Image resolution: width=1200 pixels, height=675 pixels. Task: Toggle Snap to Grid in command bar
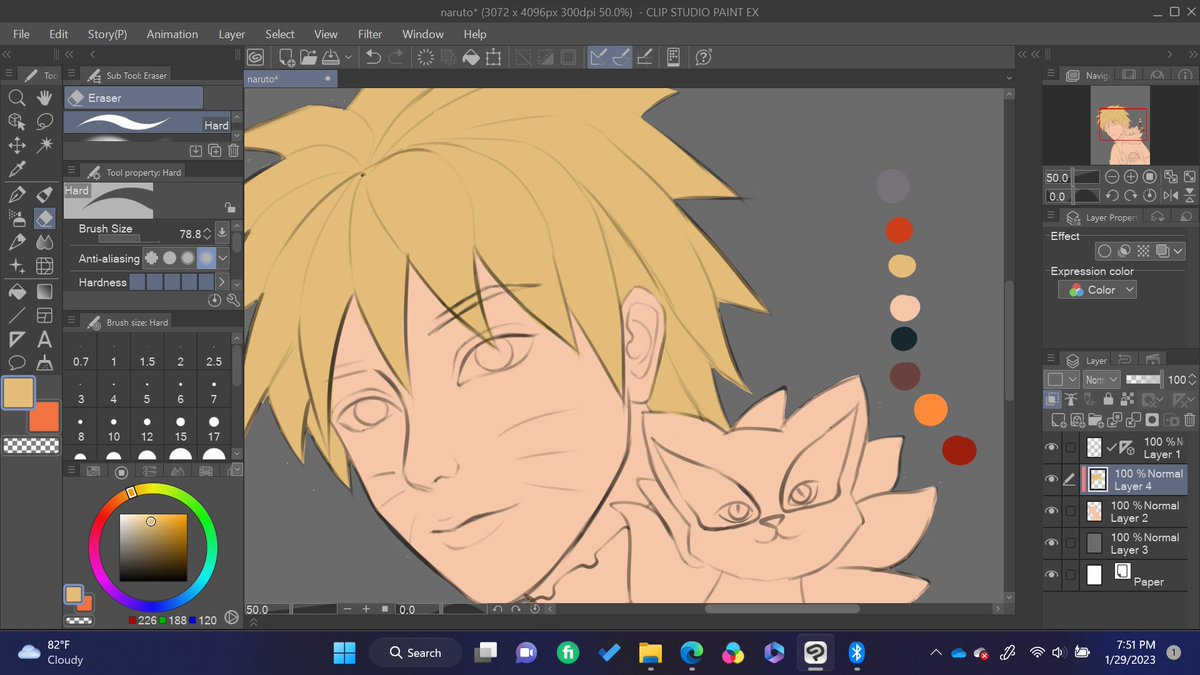click(x=646, y=58)
